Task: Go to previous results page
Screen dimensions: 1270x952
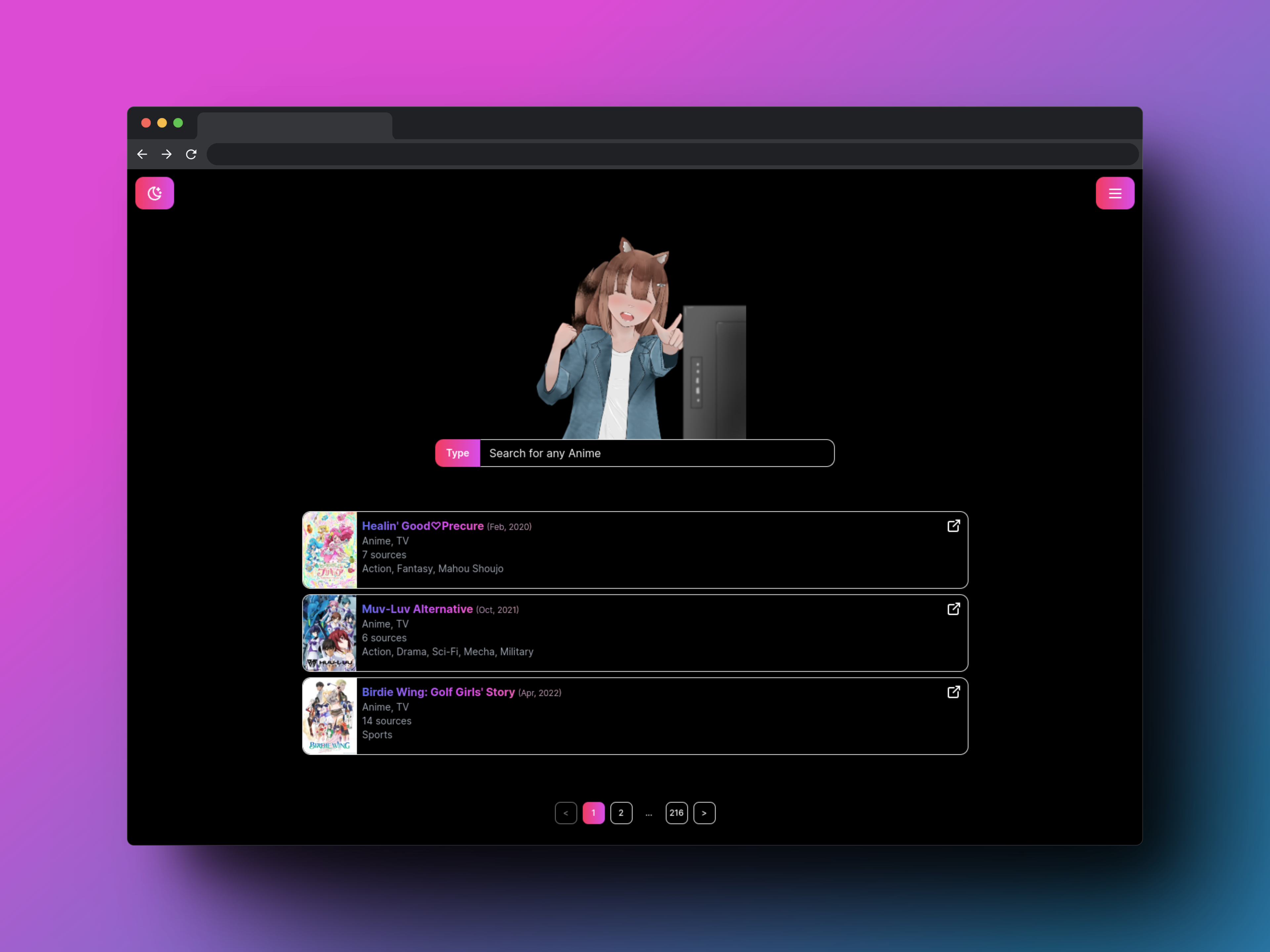Action: pos(566,813)
